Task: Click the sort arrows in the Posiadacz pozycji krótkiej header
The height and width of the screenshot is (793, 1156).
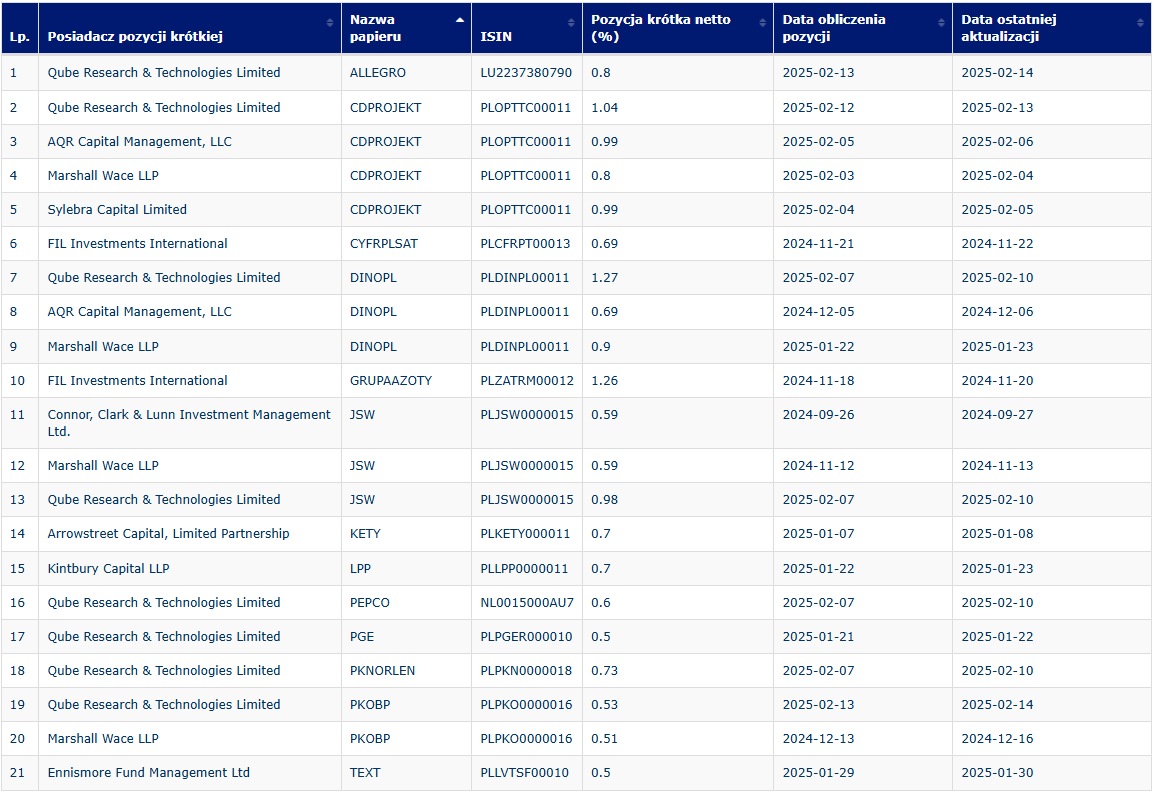Action: point(330,22)
